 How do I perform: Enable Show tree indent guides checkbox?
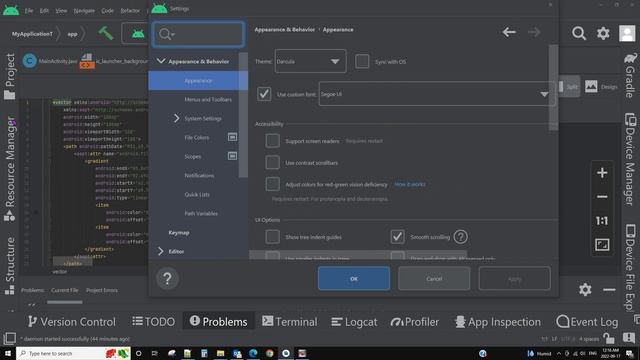pyautogui.click(x=272, y=237)
